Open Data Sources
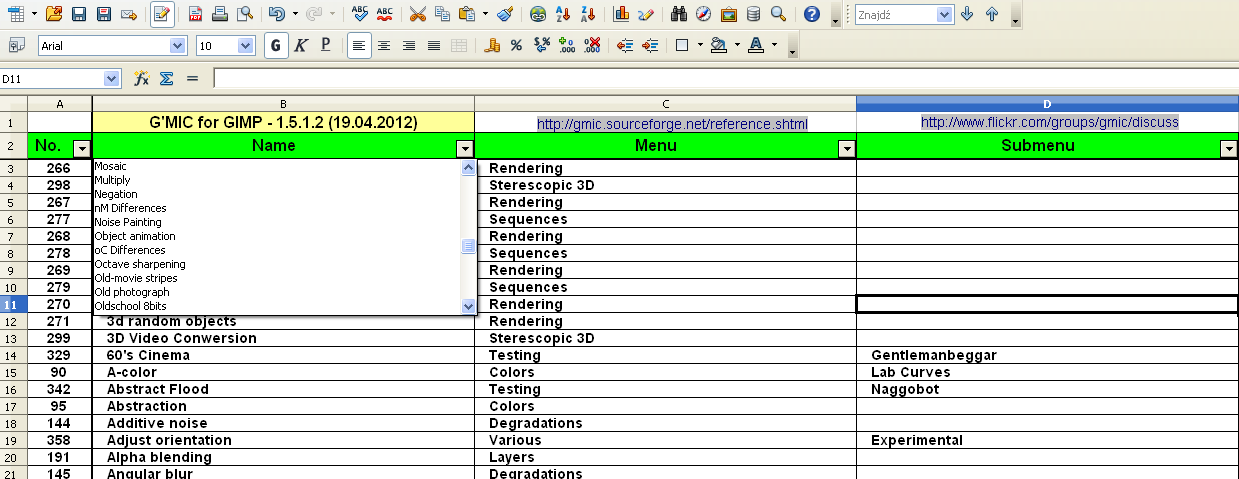 point(752,14)
